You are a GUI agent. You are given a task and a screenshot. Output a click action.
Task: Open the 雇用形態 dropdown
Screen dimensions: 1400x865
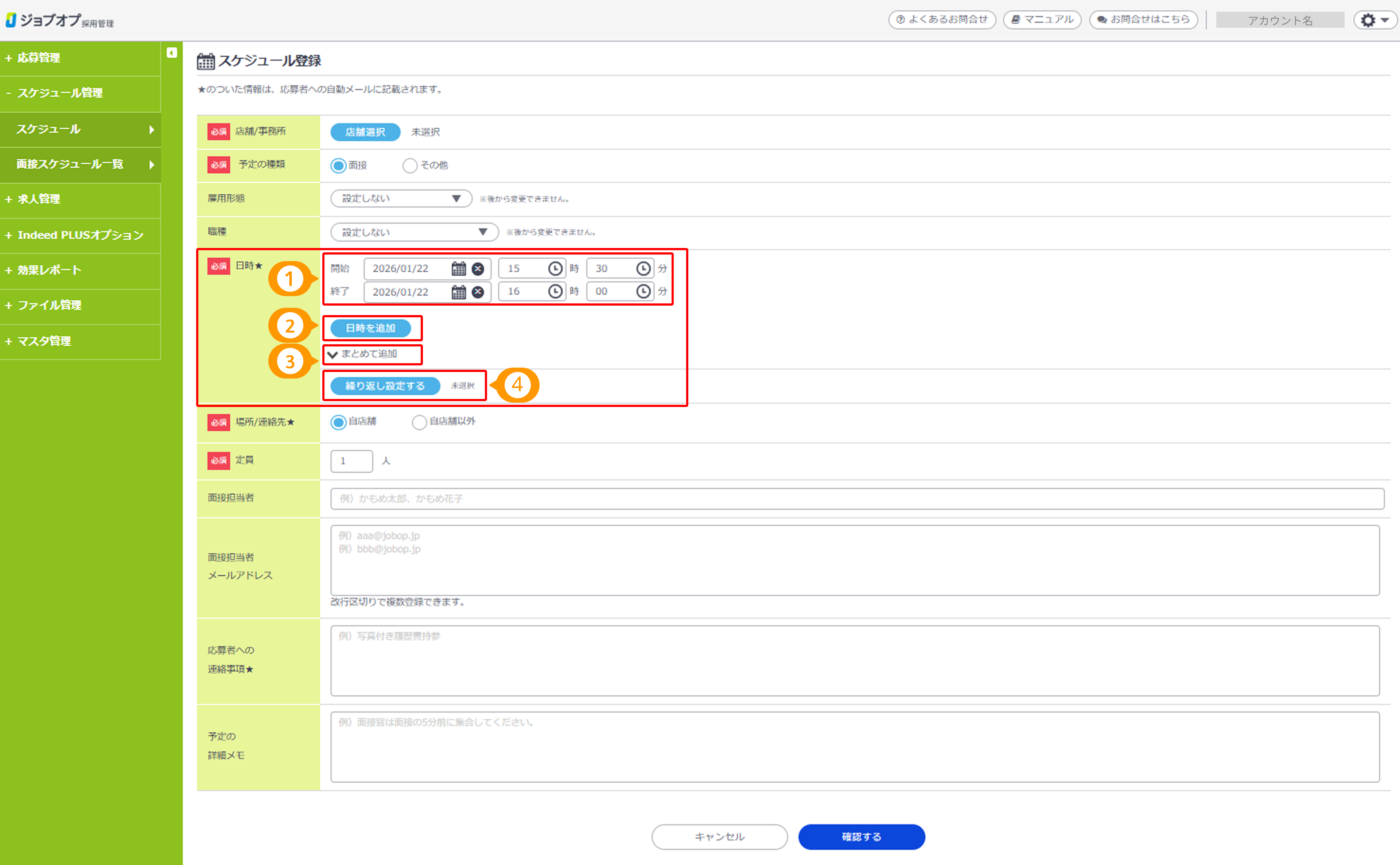tap(401, 198)
